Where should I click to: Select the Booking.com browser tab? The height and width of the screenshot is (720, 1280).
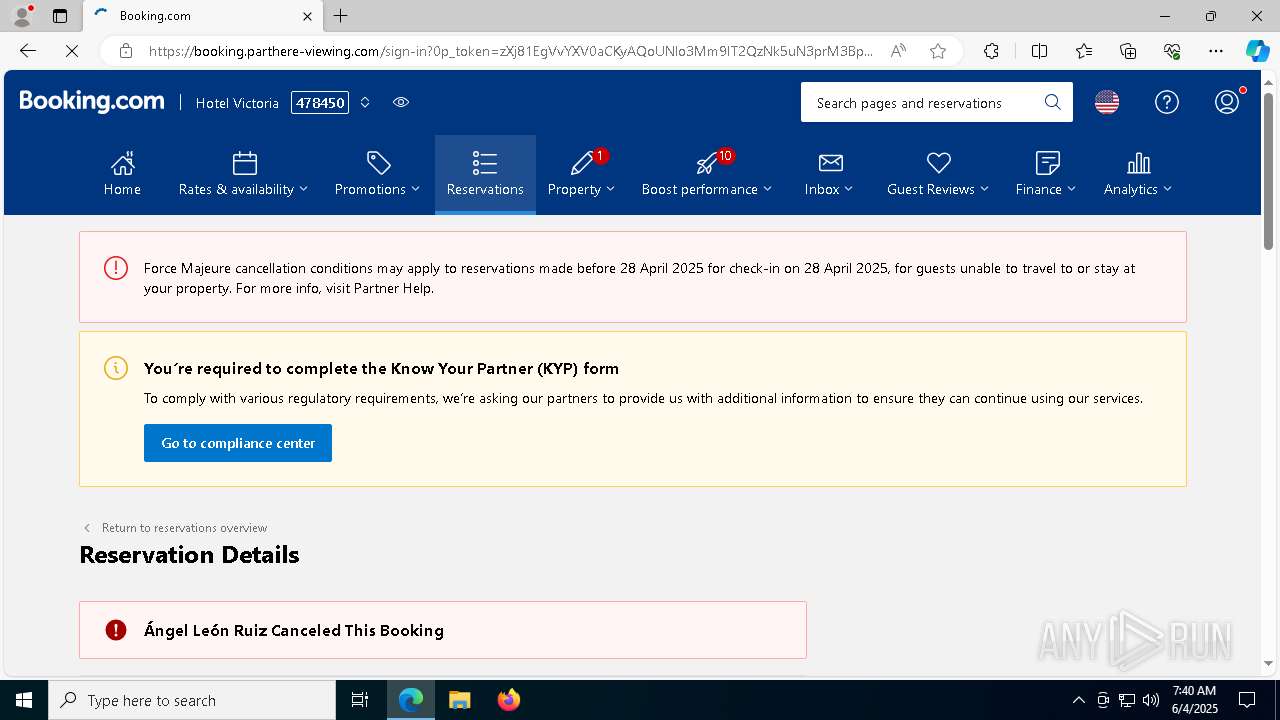point(202,16)
